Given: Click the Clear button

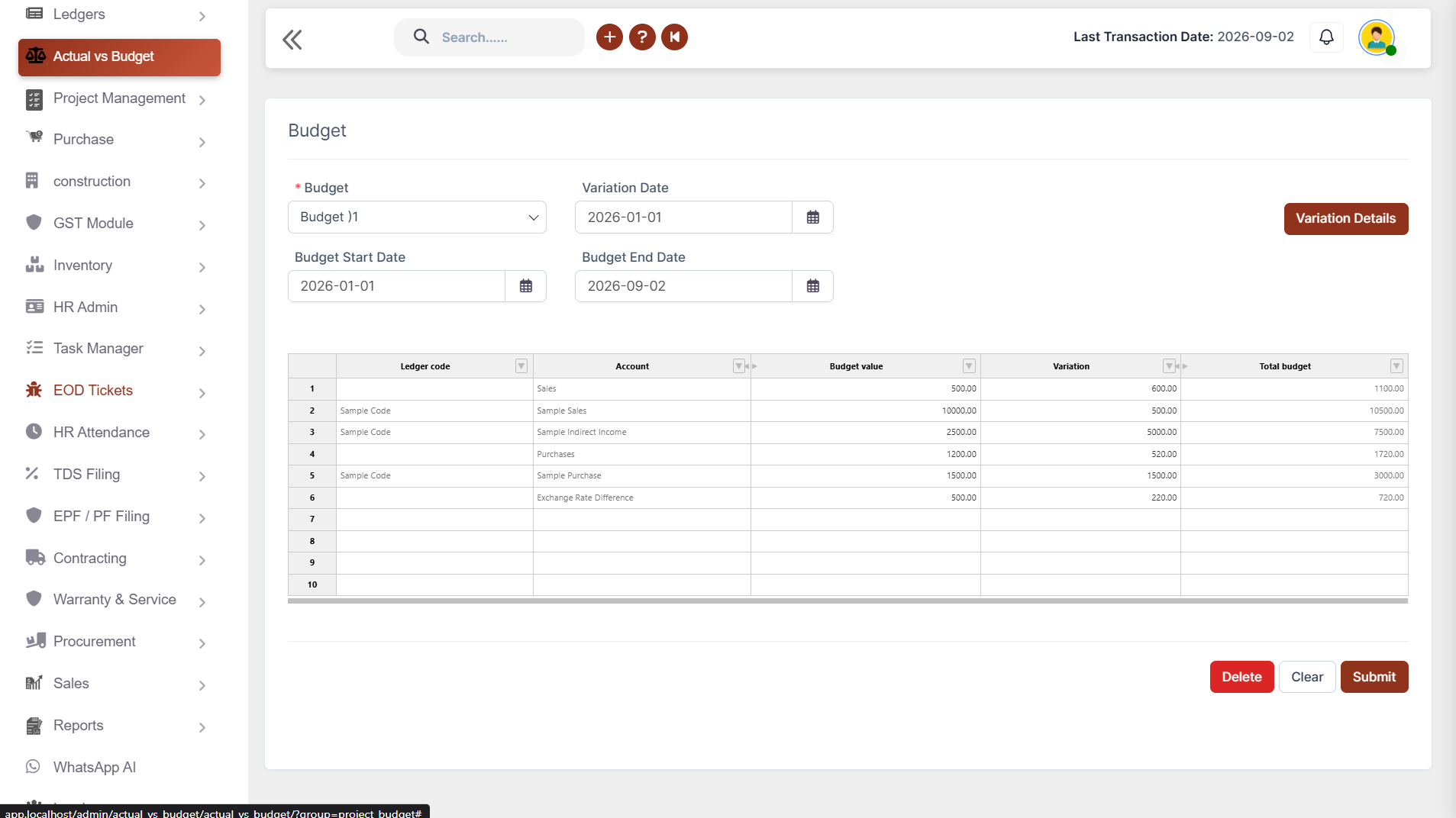Looking at the screenshot, I should coord(1307,677).
